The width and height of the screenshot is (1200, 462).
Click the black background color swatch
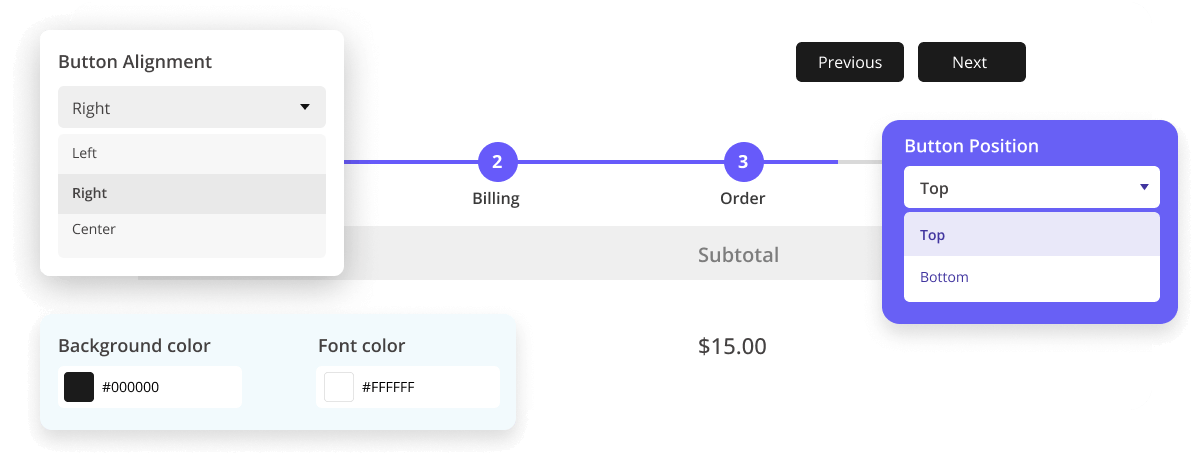coord(79,387)
